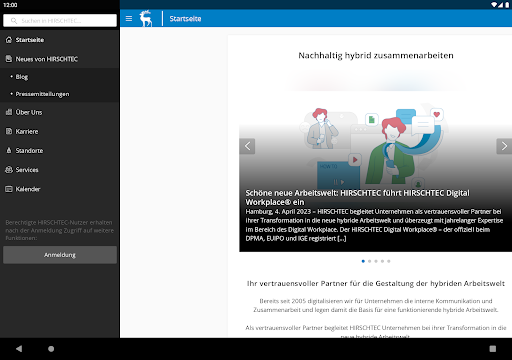Select the first carousel indicator dot
Viewport: 512px width, 360px height.
coord(363,261)
